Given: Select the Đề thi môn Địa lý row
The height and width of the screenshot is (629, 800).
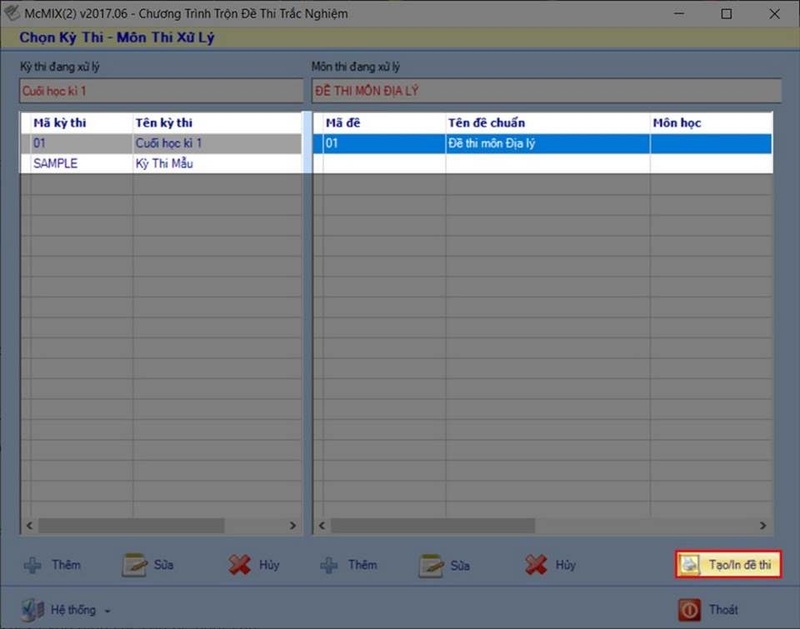Looking at the screenshot, I should coord(543,143).
